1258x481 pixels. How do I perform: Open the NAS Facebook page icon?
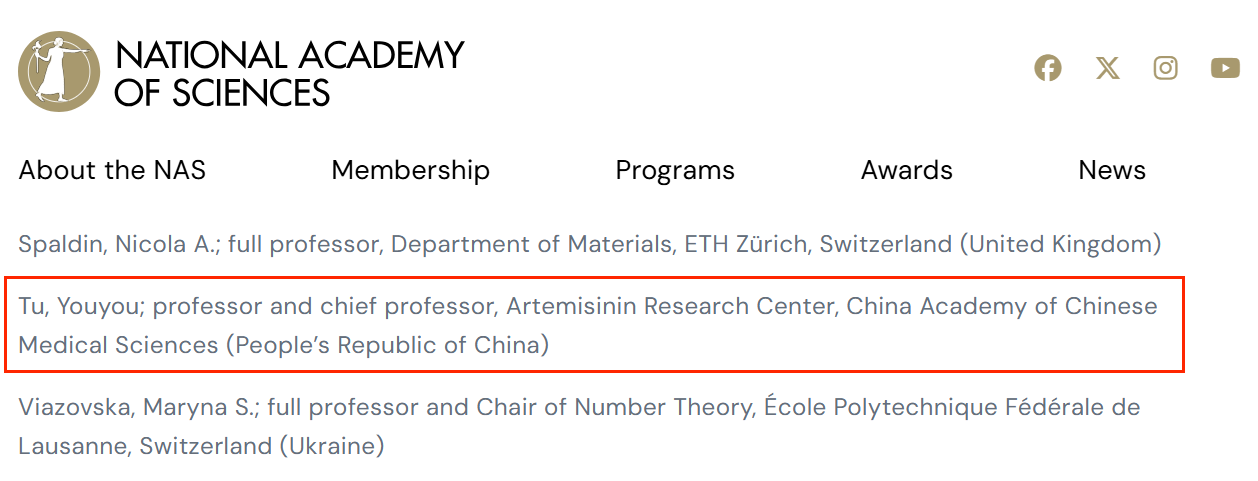pos(1048,68)
